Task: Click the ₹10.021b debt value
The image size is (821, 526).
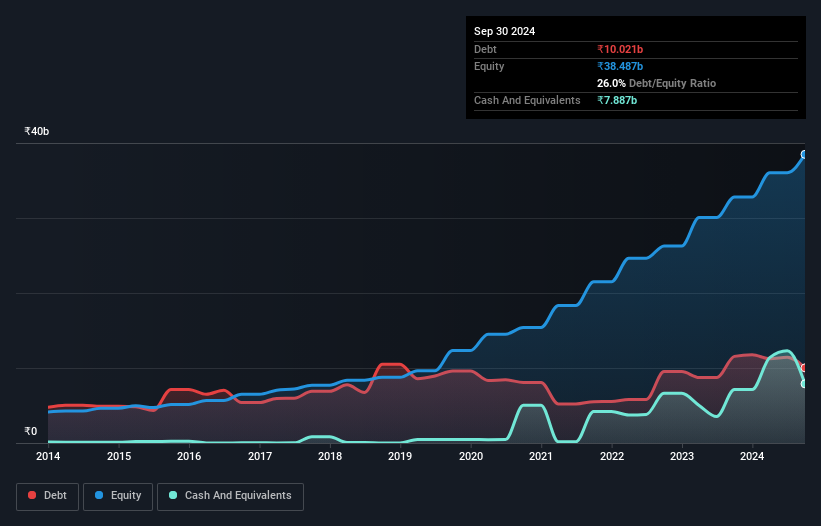Action: pos(620,49)
